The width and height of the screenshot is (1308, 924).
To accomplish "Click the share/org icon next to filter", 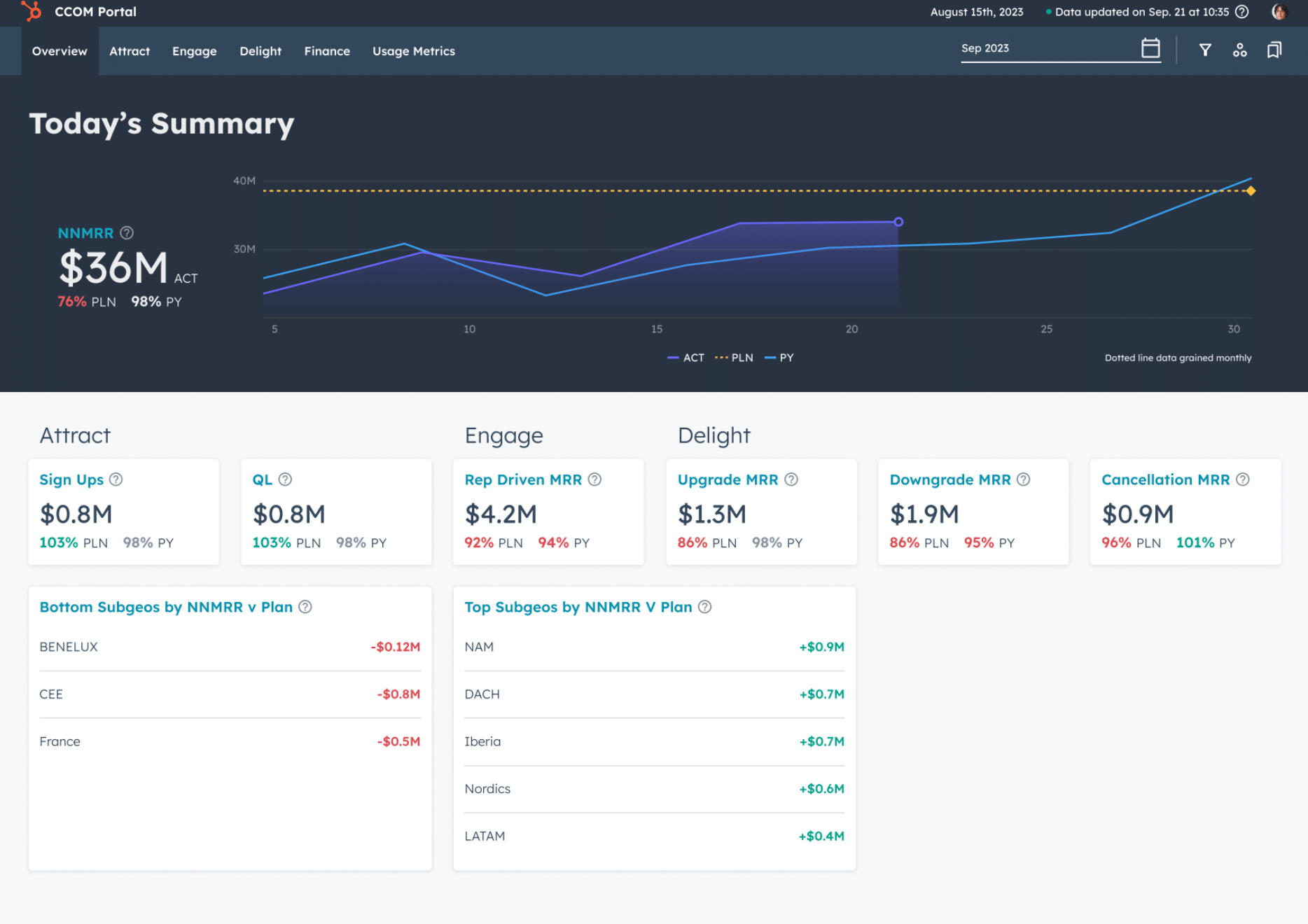I will [1240, 50].
